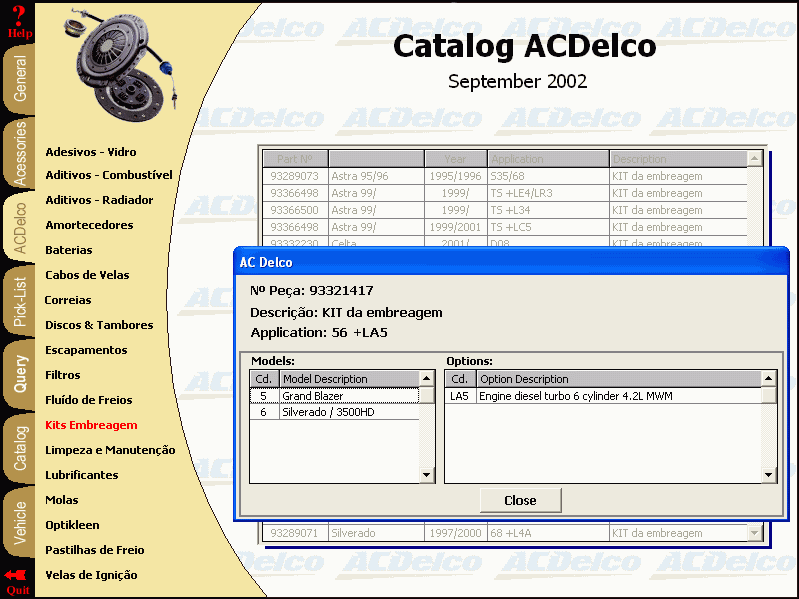Select the TS +LC5 application cell

[x=548, y=227]
